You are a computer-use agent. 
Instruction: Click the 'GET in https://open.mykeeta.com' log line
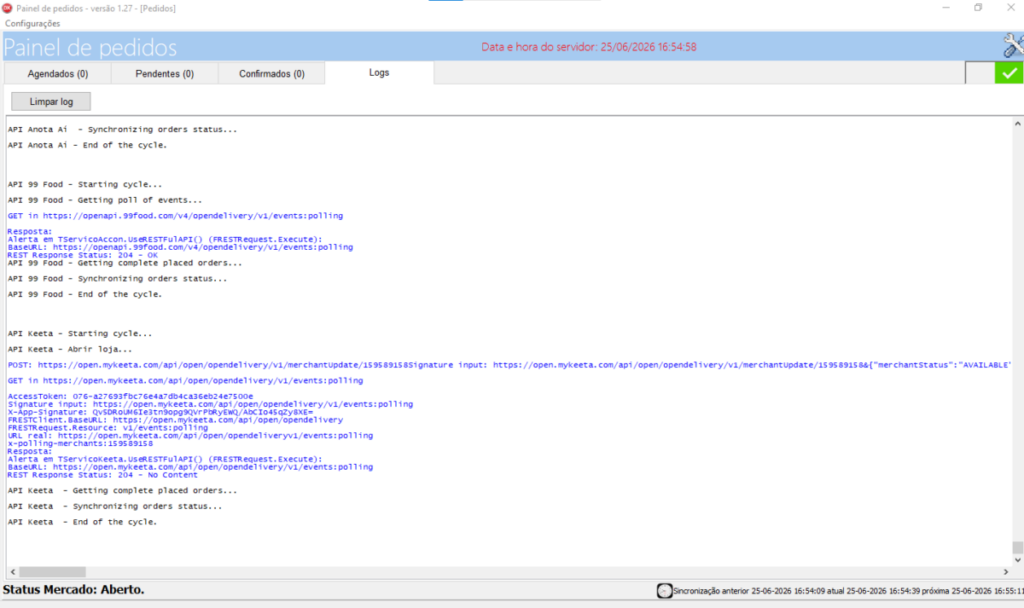tap(185, 380)
